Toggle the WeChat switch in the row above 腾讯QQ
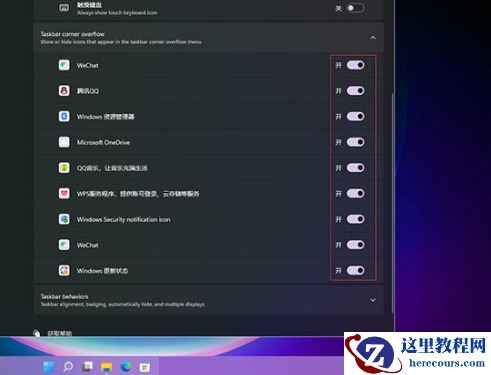 (355, 65)
